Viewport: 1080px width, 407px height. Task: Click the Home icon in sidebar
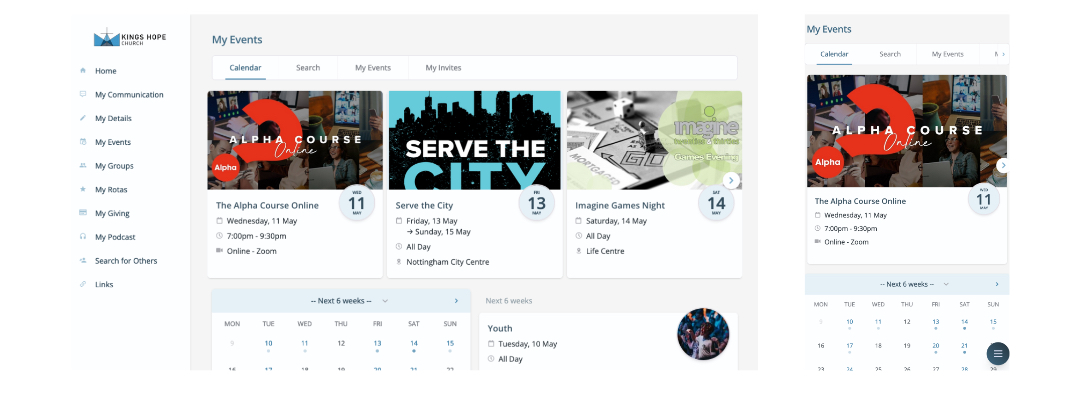[x=83, y=70]
